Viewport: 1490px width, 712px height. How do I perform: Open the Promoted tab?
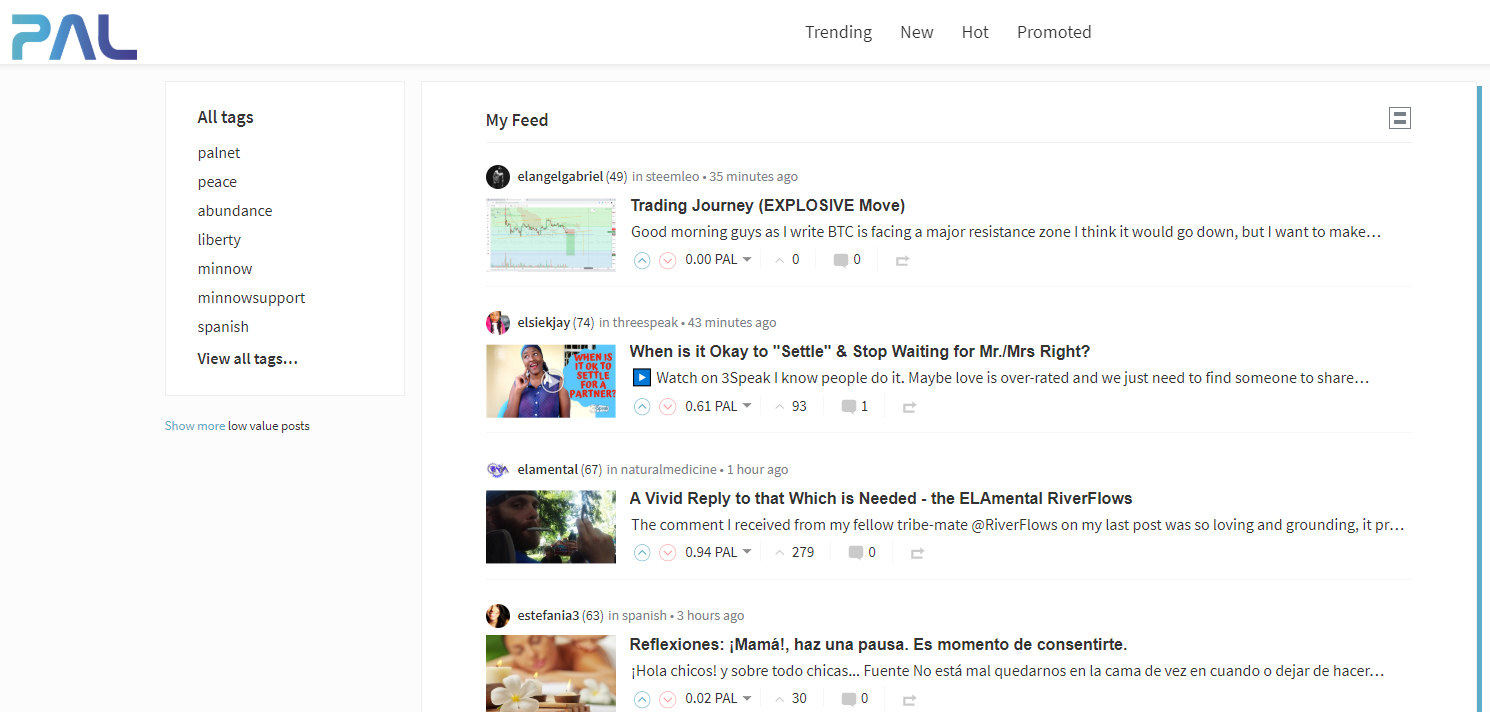click(x=1054, y=32)
